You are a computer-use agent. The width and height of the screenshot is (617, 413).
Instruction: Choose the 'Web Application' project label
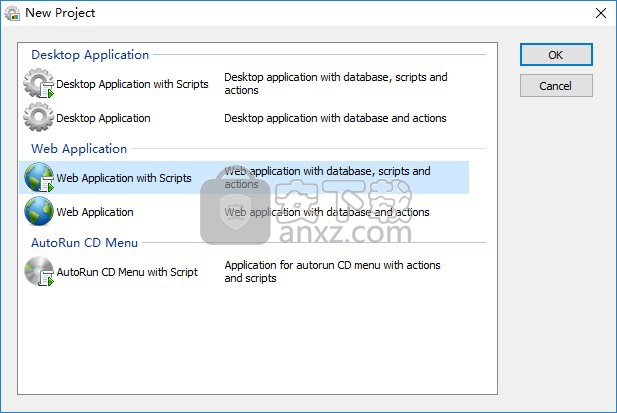(x=95, y=212)
